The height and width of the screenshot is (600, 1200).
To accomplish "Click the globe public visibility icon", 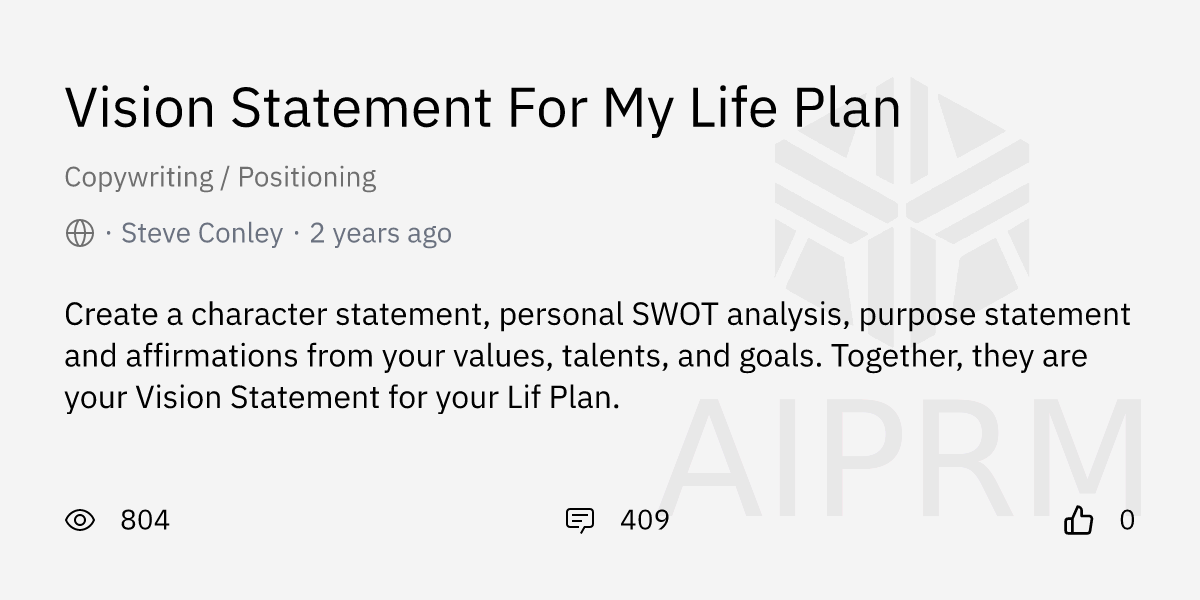I will click(x=80, y=234).
